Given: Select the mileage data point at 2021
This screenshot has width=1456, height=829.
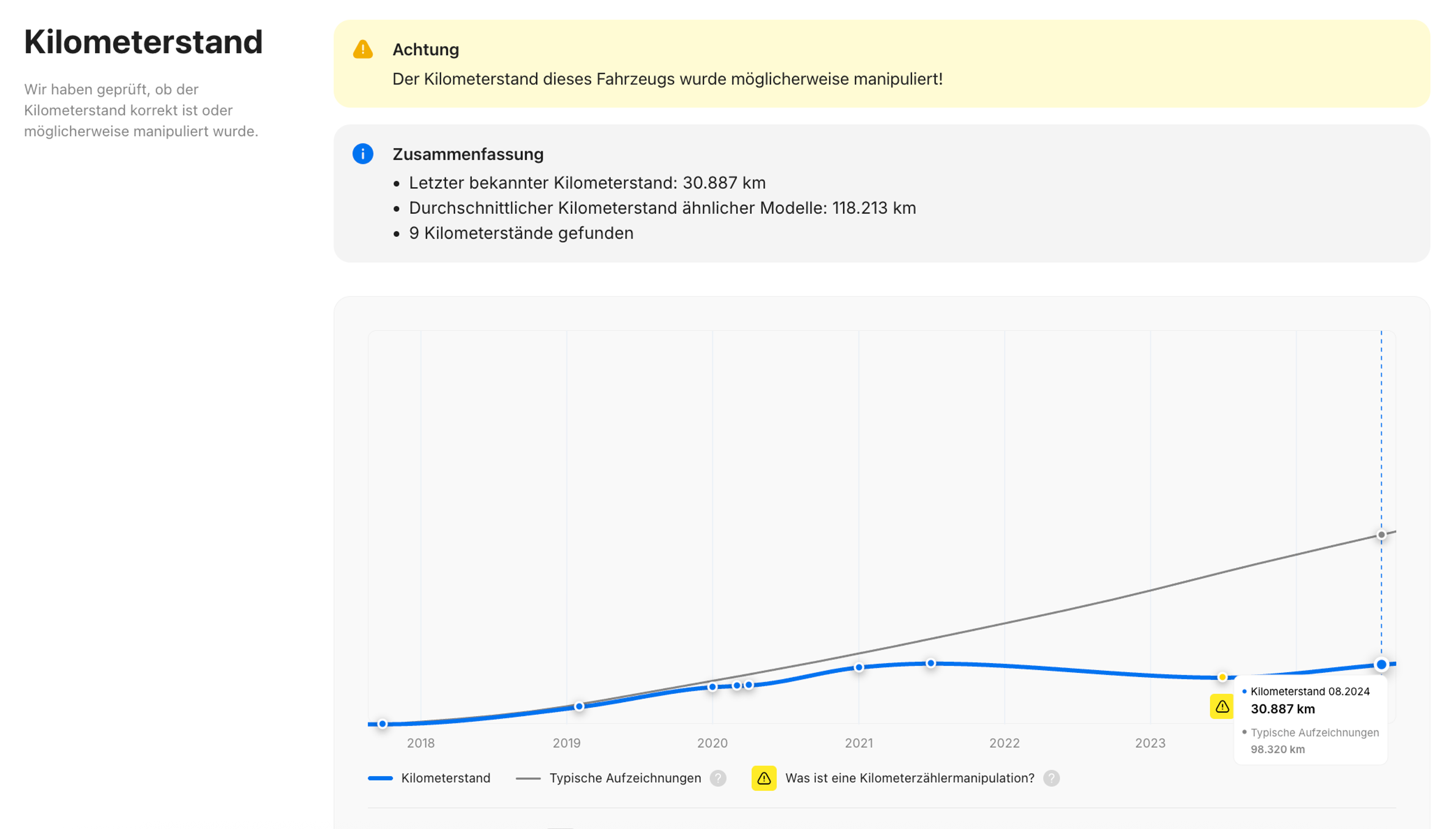Looking at the screenshot, I should 859,667.
